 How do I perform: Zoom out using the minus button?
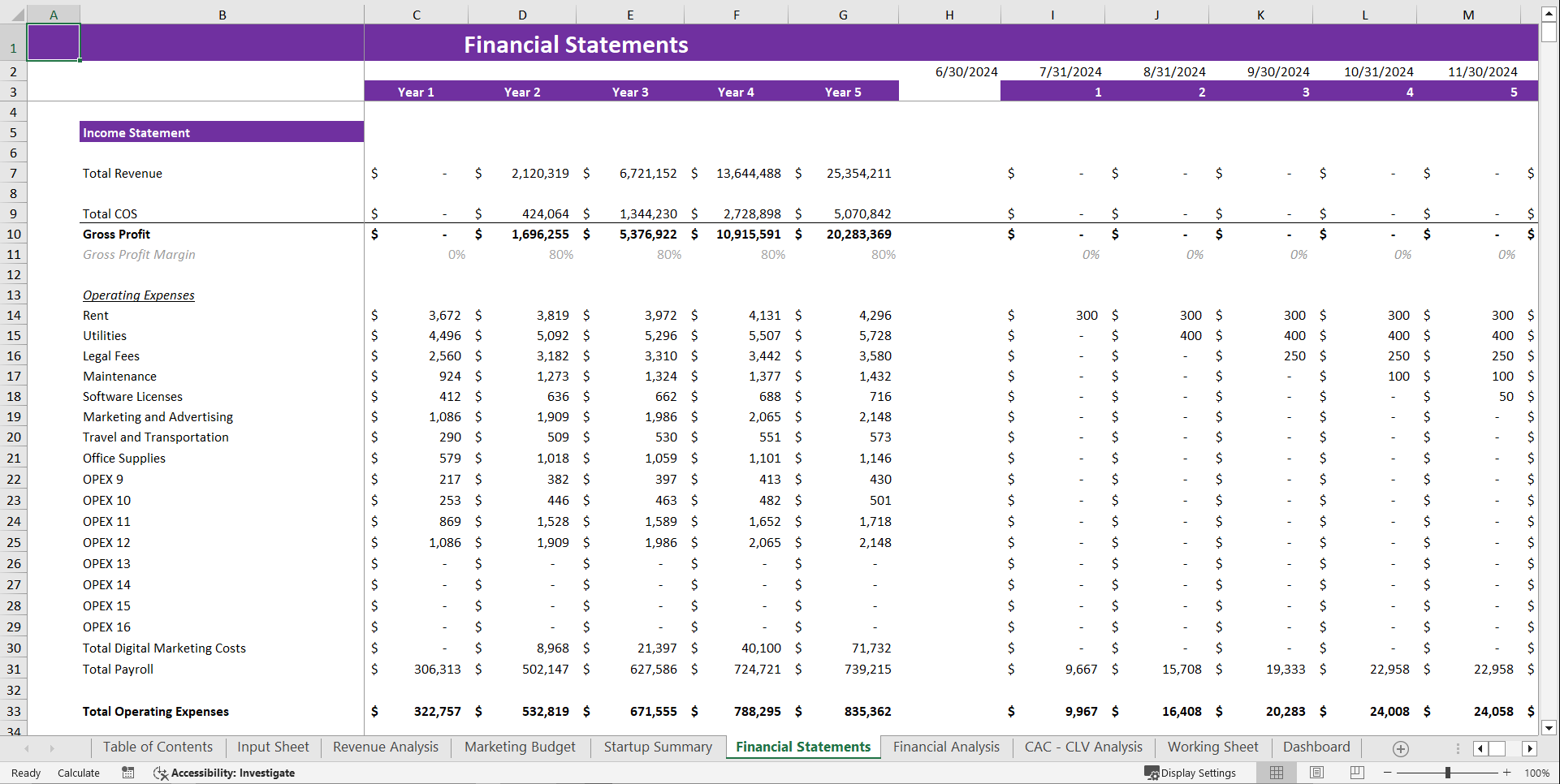click(1388, 773)
